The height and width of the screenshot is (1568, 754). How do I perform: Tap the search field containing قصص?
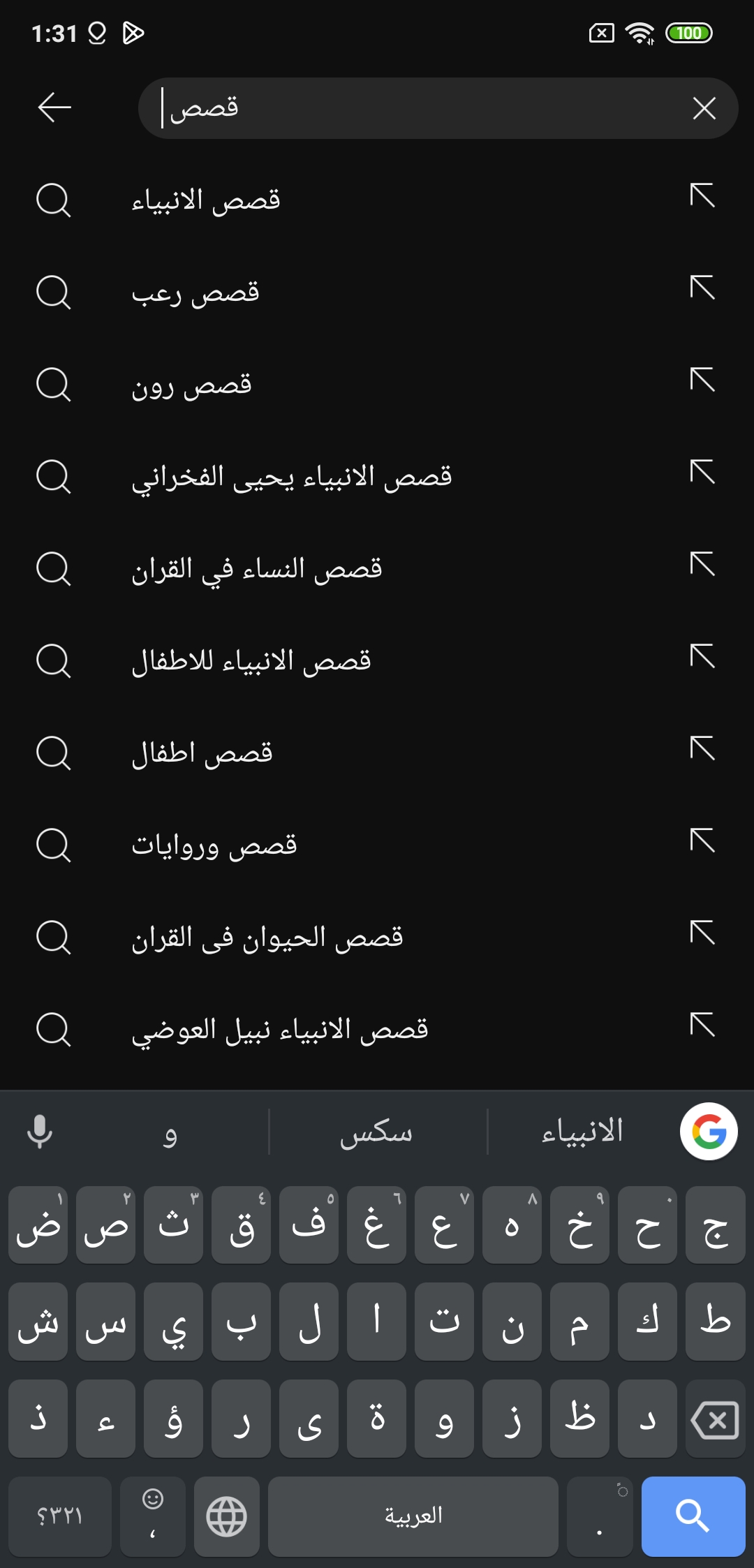[x=419, y=108]
